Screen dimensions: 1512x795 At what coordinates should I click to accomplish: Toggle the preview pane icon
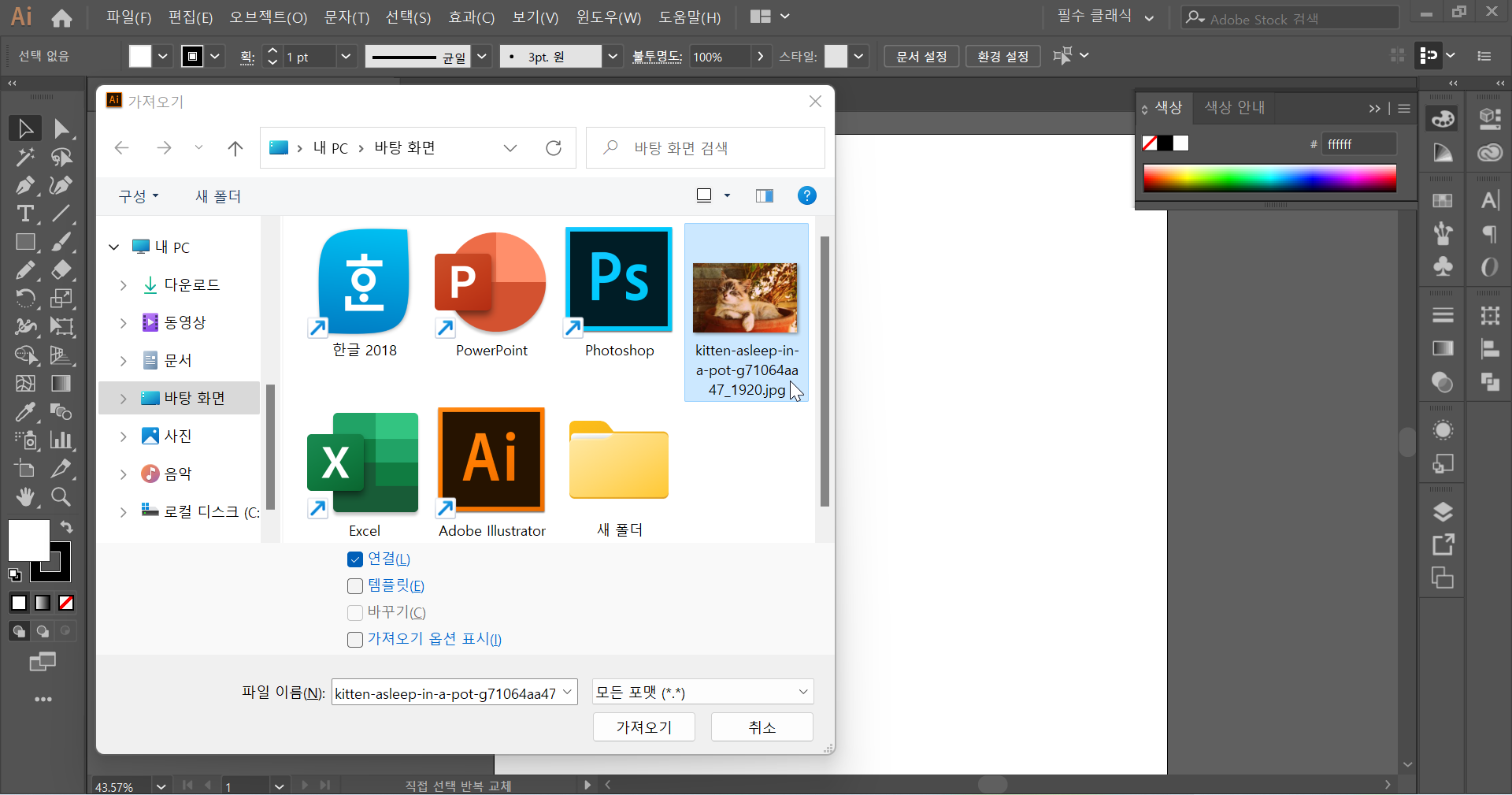tap(765, 195)
